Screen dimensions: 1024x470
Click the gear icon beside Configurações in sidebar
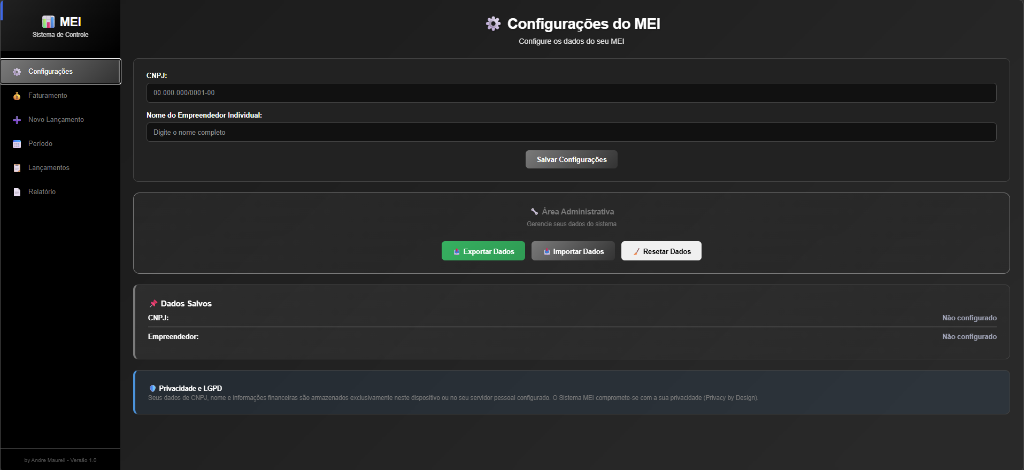pyautogui.click(x=17, y=72)
